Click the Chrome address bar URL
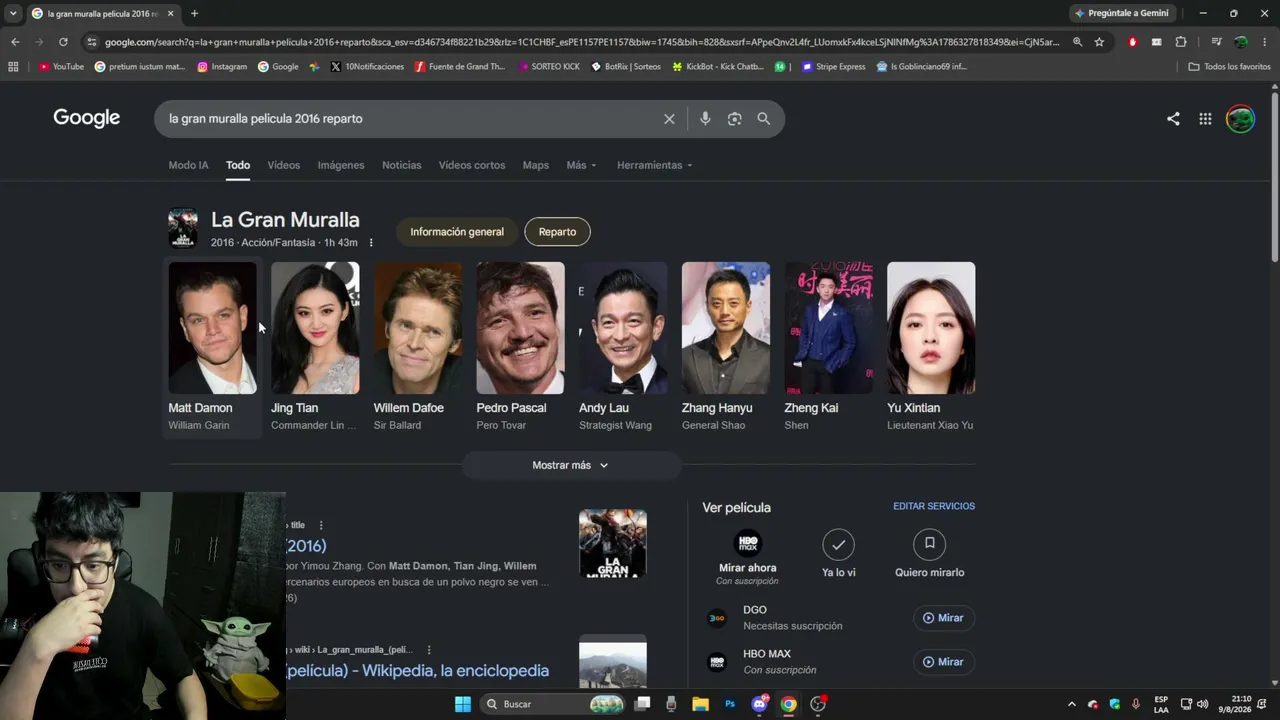 pyautogui.click(x=581, y=42)
